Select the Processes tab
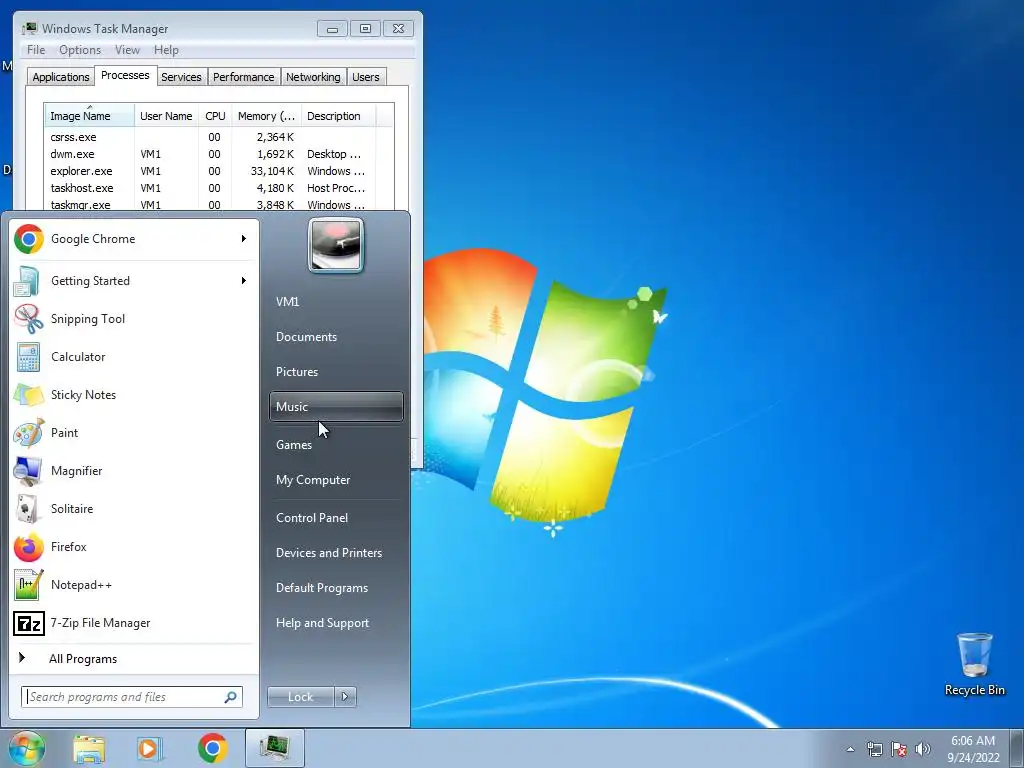Viewport: 1024px width, 768px height. click(x=125, y=76)
